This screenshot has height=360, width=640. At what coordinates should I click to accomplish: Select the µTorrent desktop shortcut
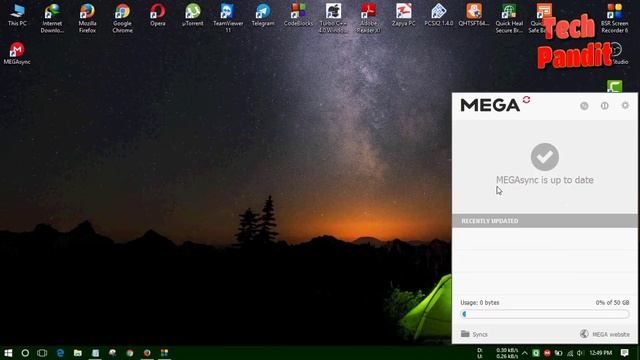(193, 15)
